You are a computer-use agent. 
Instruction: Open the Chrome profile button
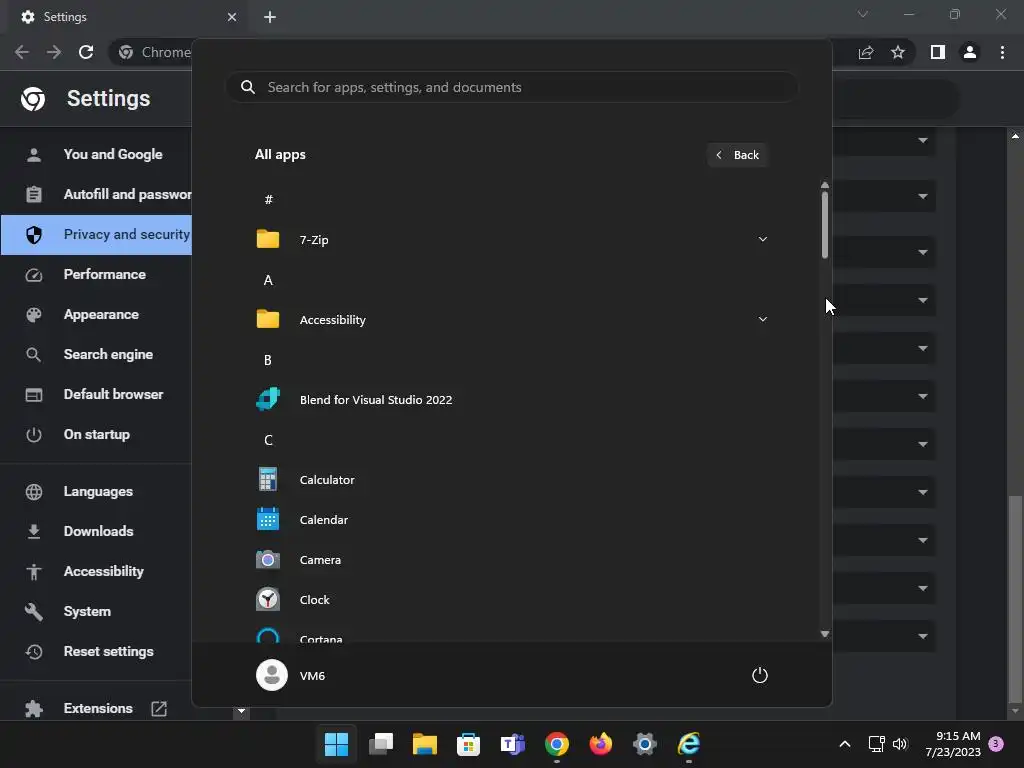point(970,52)
